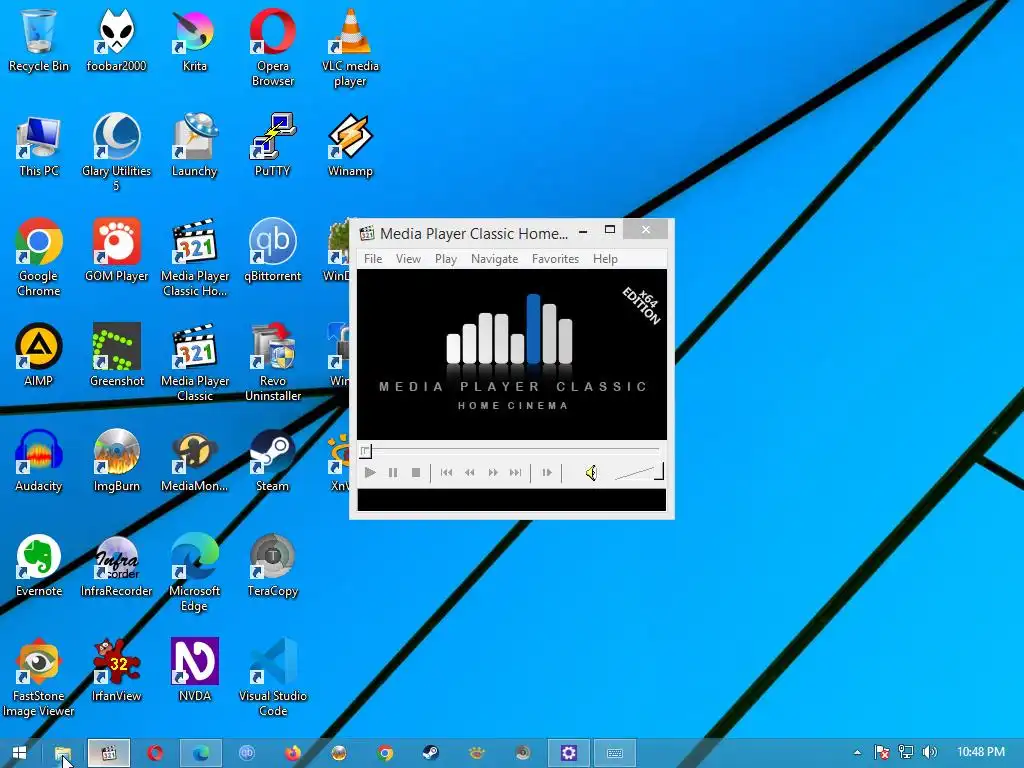
Task: Click the Play button in the player
Action: [370, 472]
